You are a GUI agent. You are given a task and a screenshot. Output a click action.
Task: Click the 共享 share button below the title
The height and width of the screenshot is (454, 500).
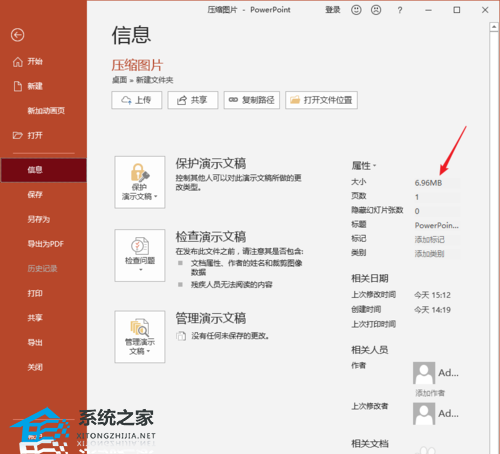pos(193,100)
